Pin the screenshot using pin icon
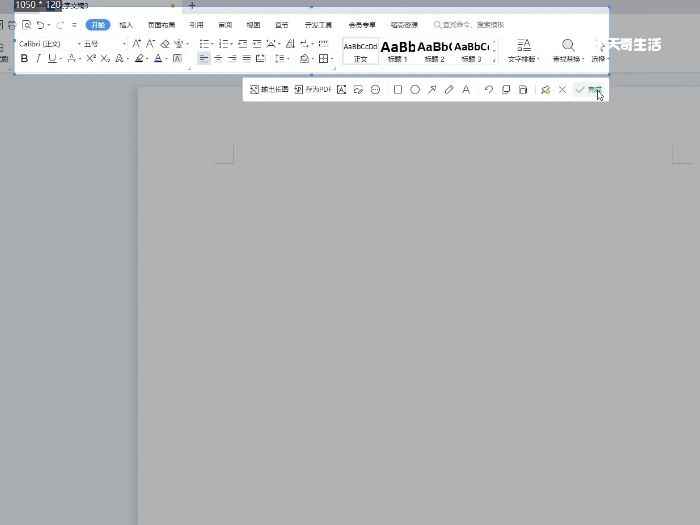700x525 pixels. click(x=545, y=90)
